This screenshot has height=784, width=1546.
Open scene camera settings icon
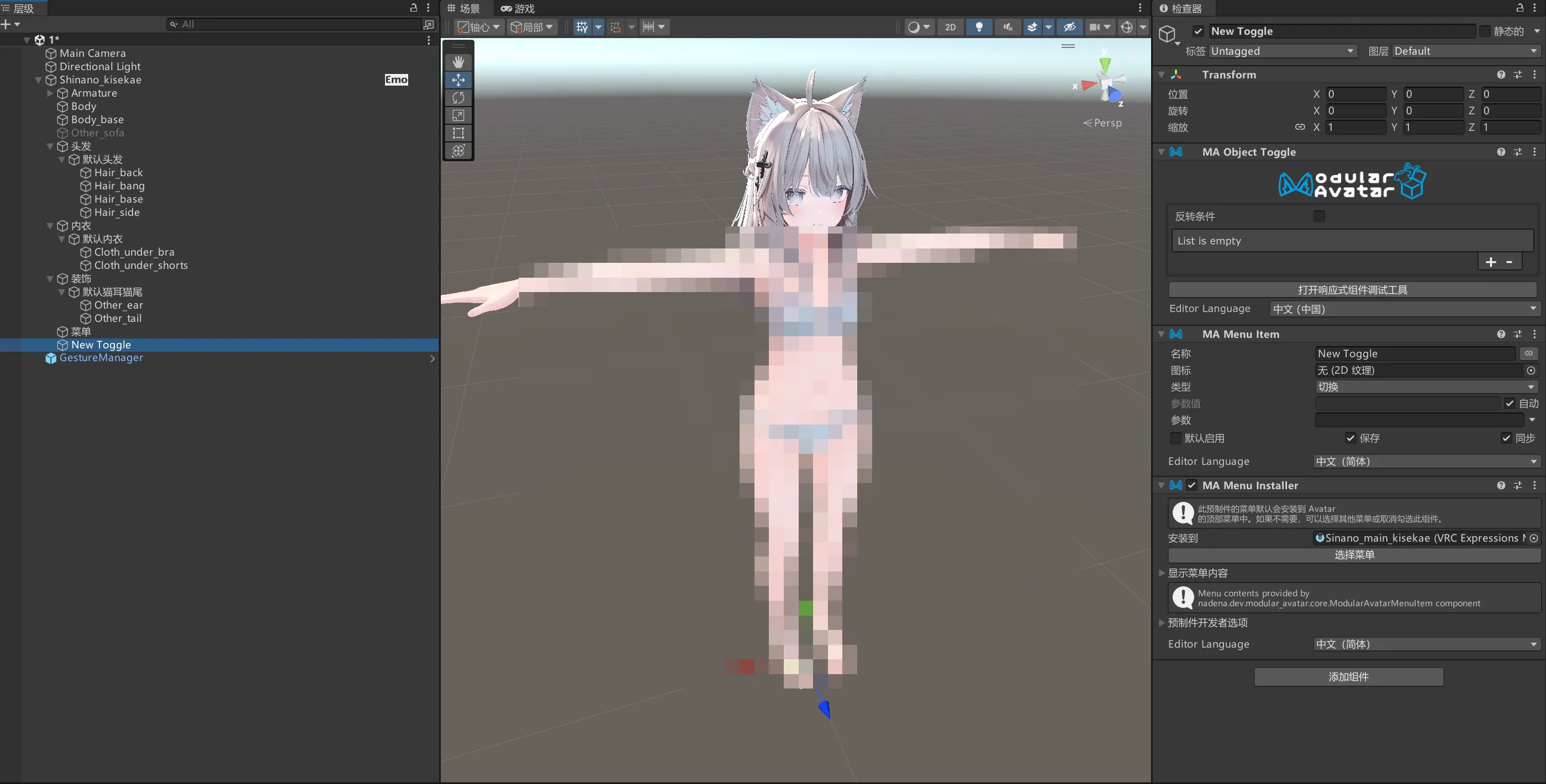coord(1095,27)
